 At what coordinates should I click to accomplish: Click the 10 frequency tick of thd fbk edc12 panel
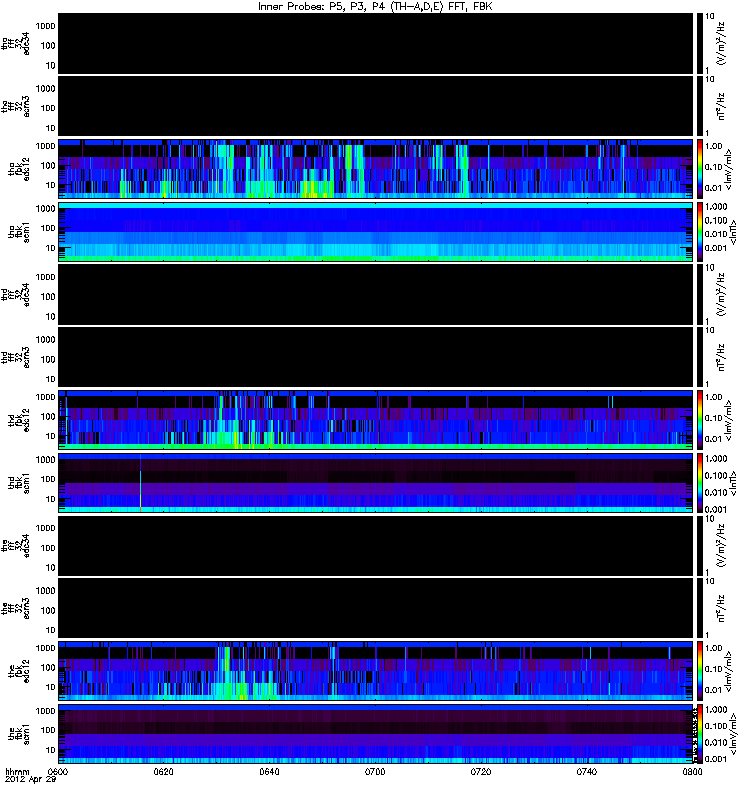[51, 436]
